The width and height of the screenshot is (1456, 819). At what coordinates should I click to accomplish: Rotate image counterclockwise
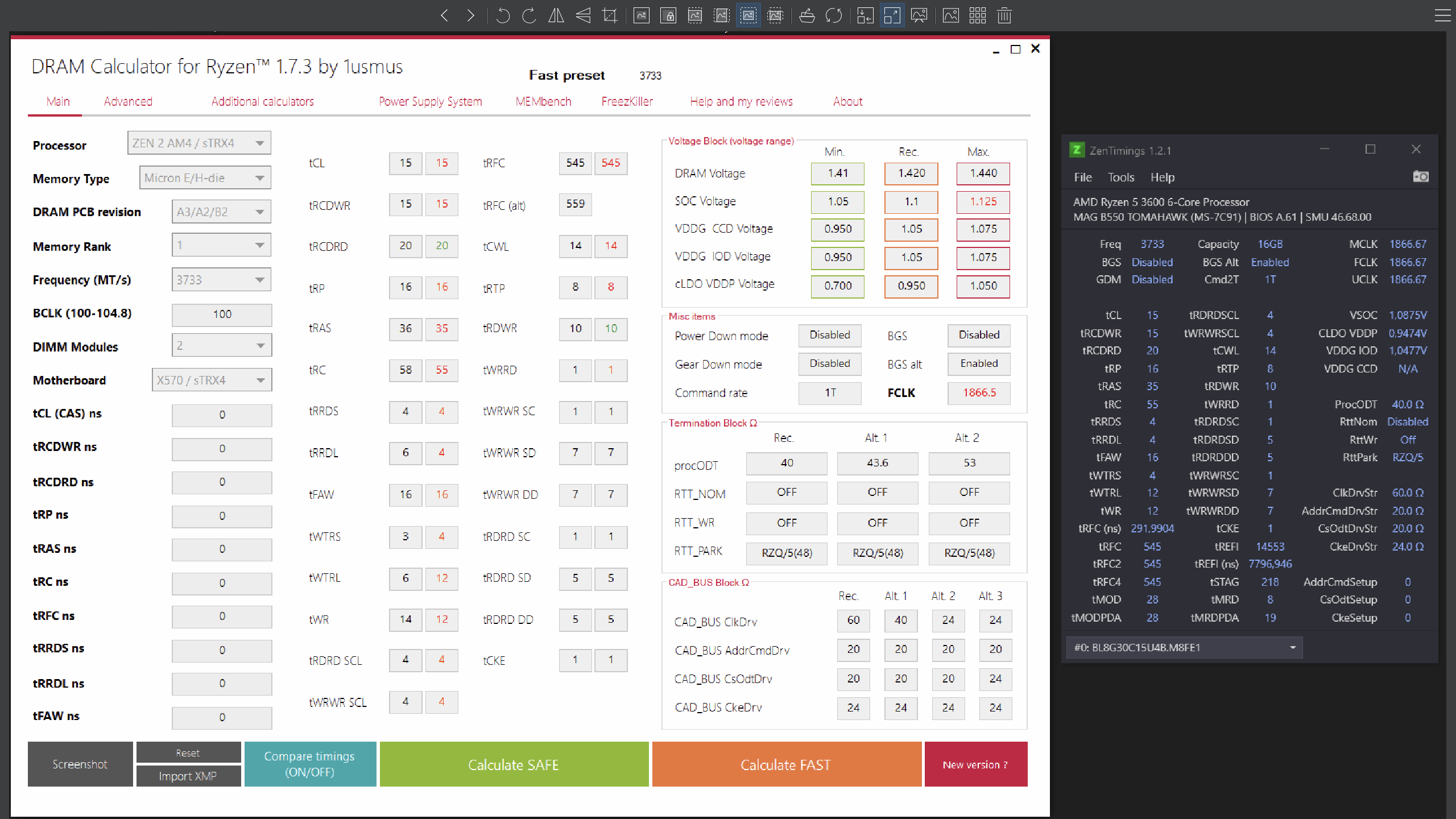(x=503, y=15)
